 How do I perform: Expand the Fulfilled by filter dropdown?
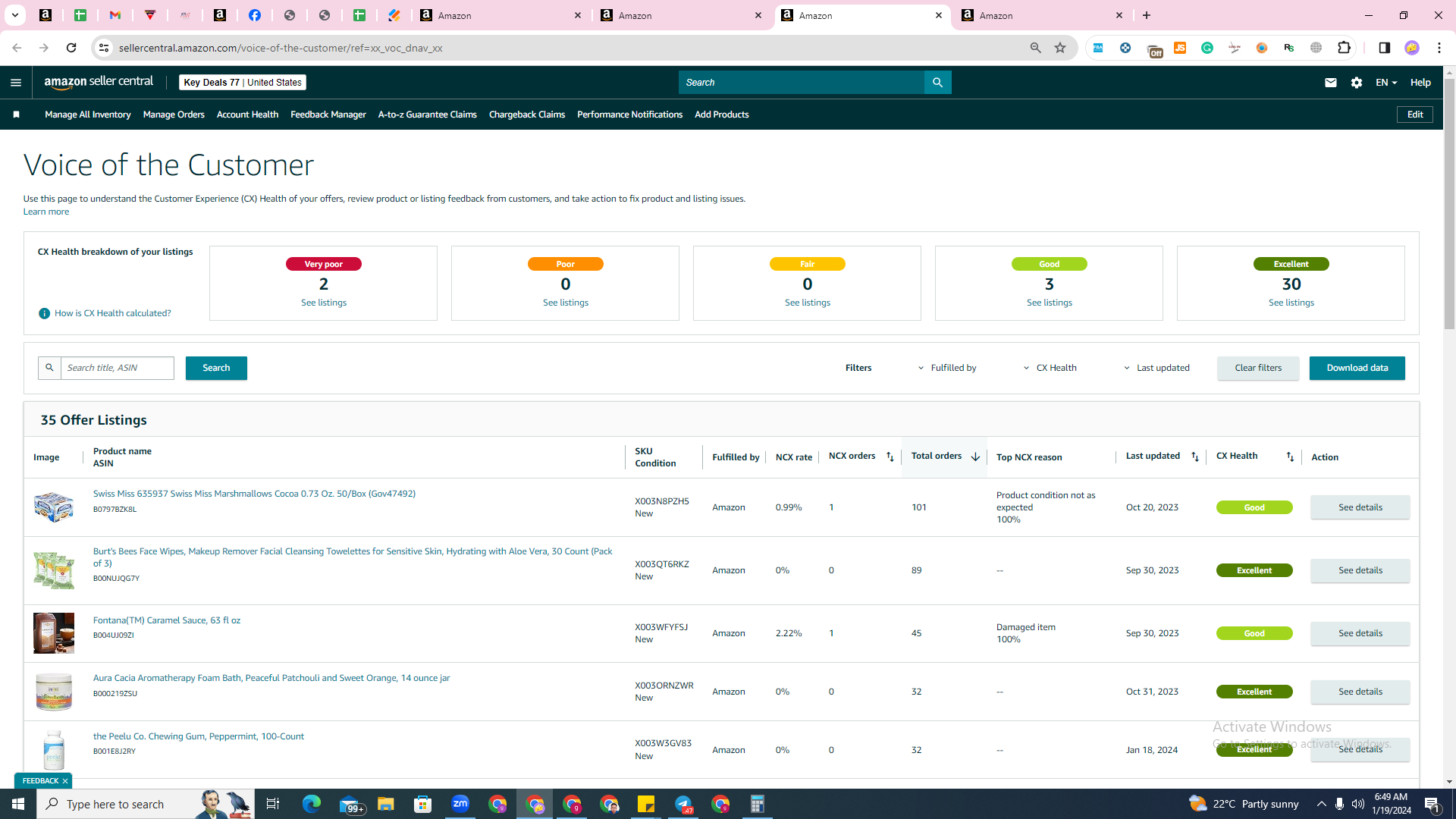947,368
